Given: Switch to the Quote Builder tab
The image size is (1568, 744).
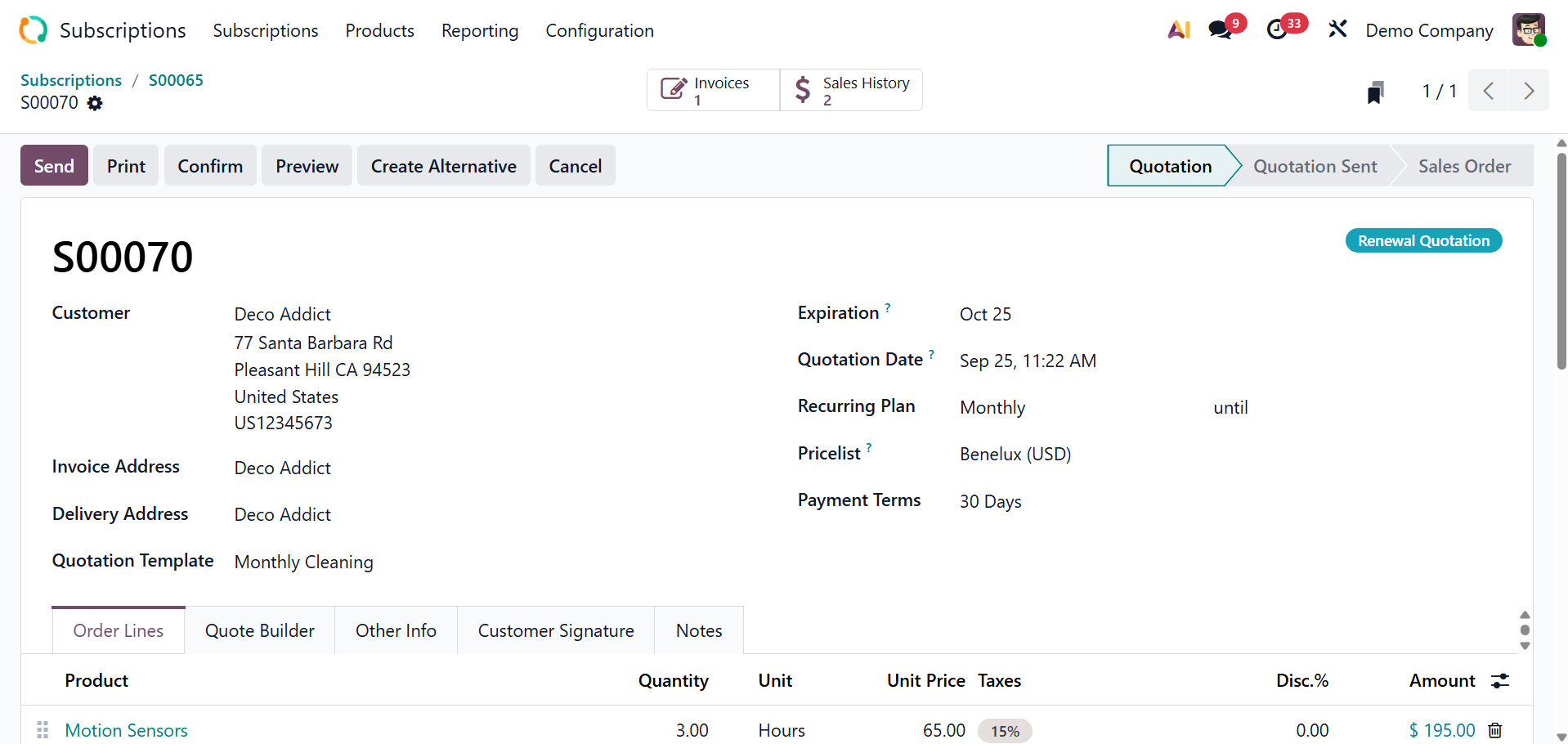Looking at the screenshot, I should tap(259, 630).
